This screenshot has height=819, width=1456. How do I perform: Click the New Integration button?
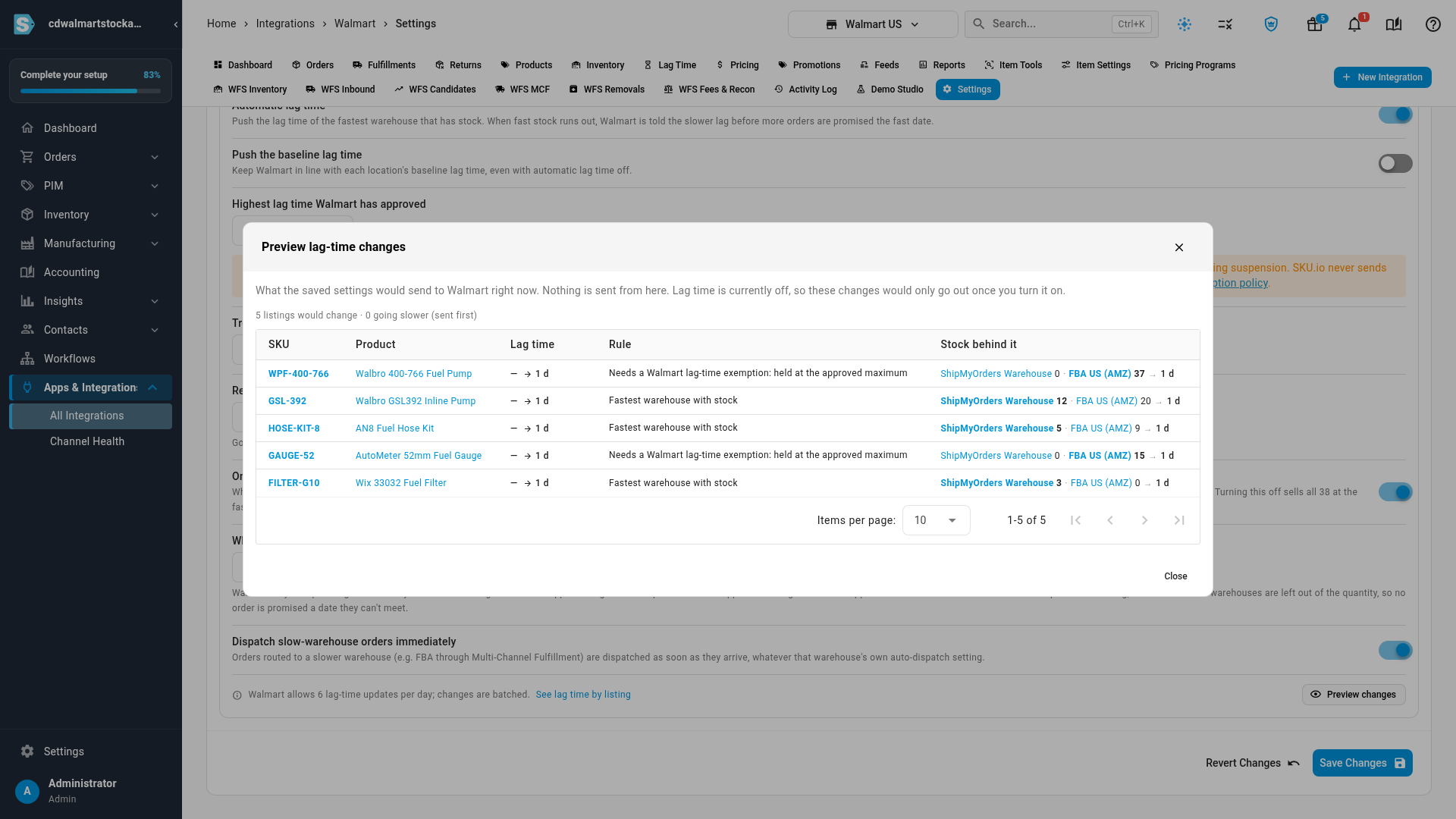1382,77
